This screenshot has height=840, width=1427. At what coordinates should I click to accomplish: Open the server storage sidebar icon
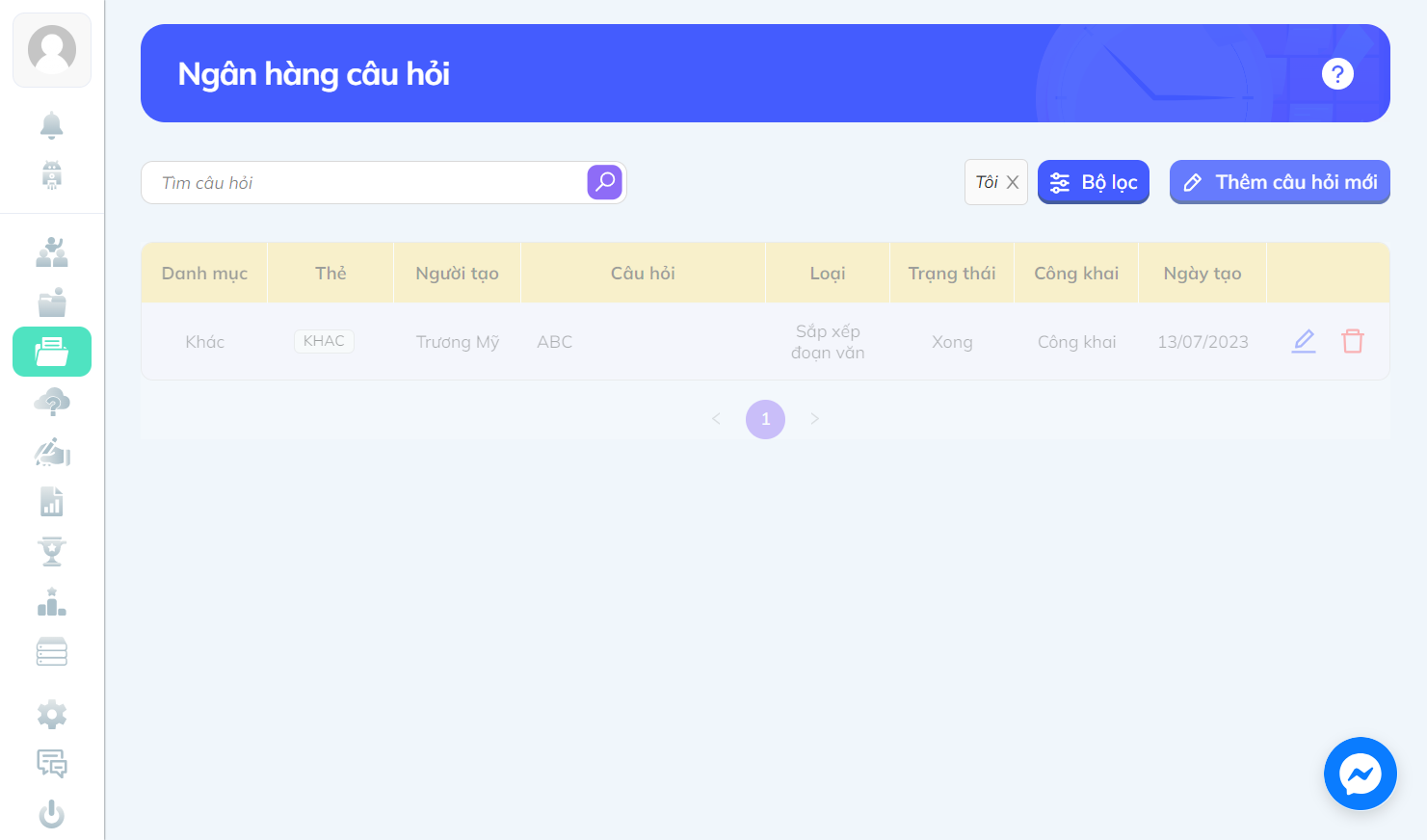pos(52,652)
